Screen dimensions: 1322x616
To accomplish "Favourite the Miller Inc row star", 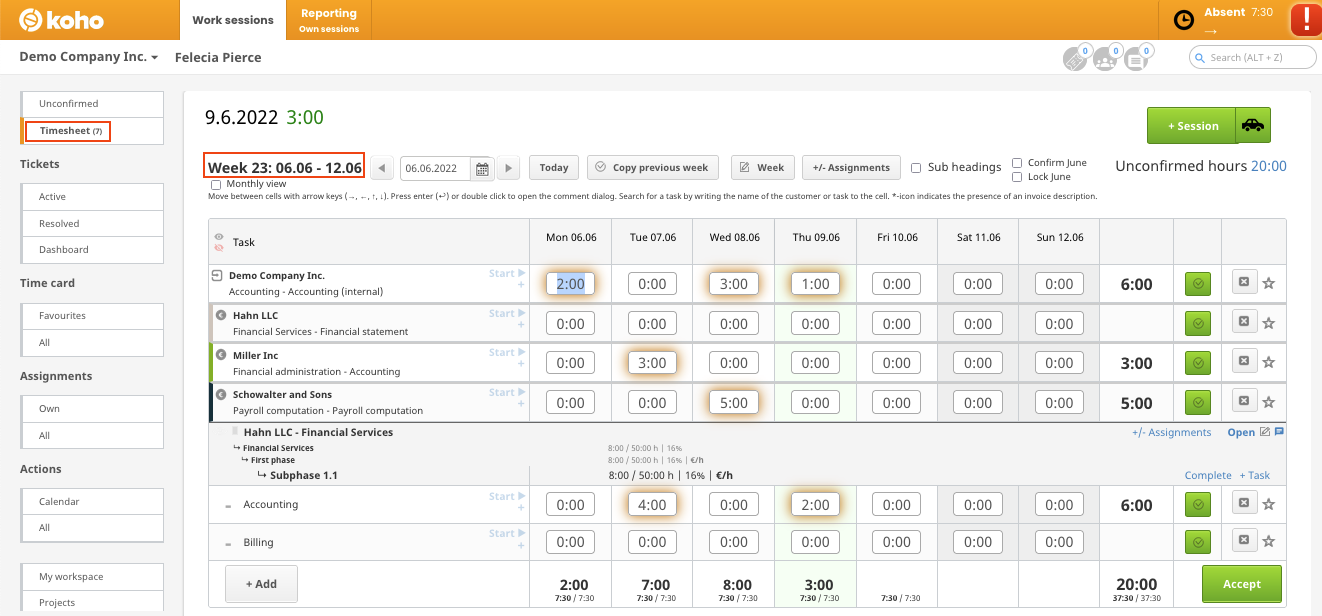I will coord(1269,363).
